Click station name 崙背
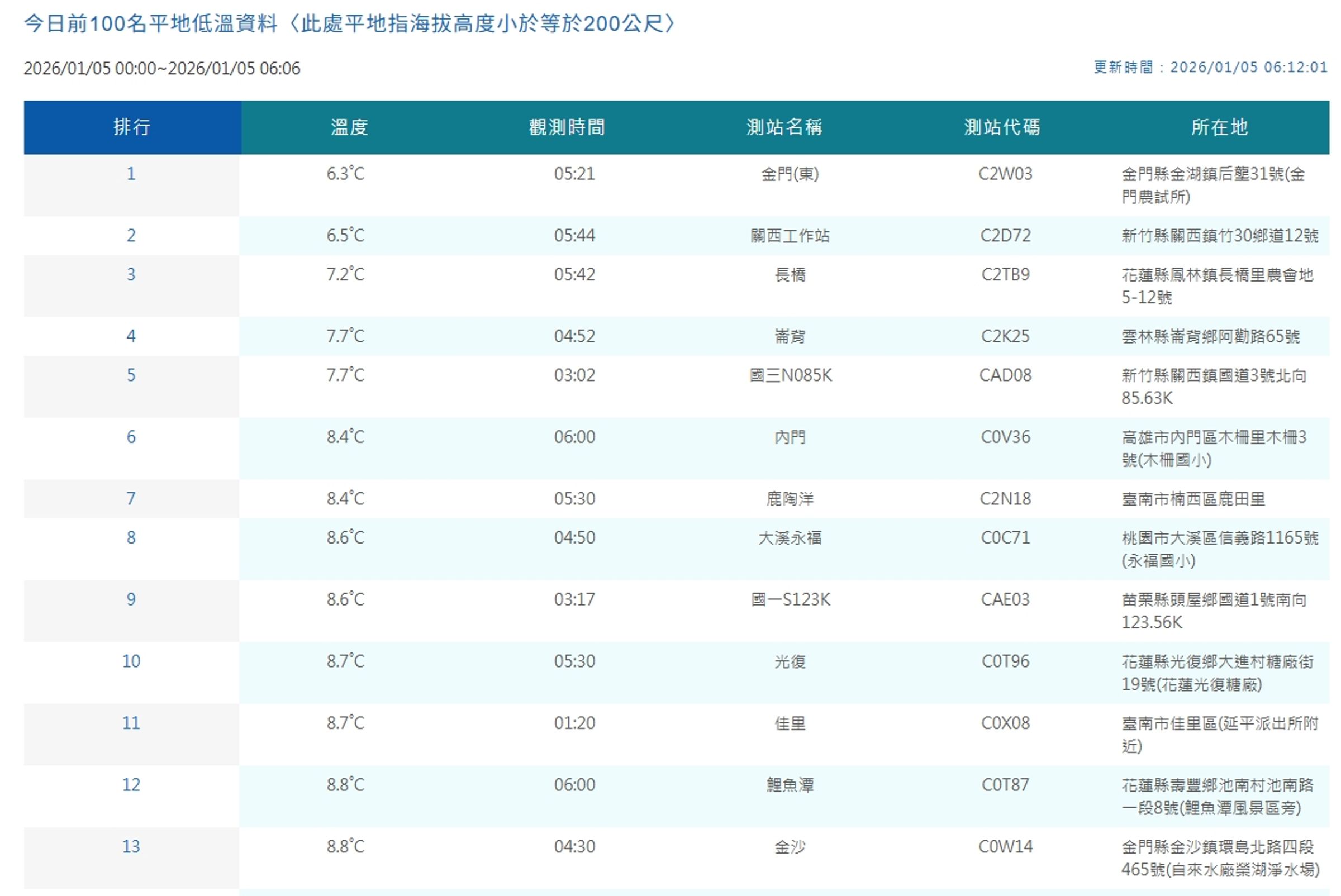 790,336
